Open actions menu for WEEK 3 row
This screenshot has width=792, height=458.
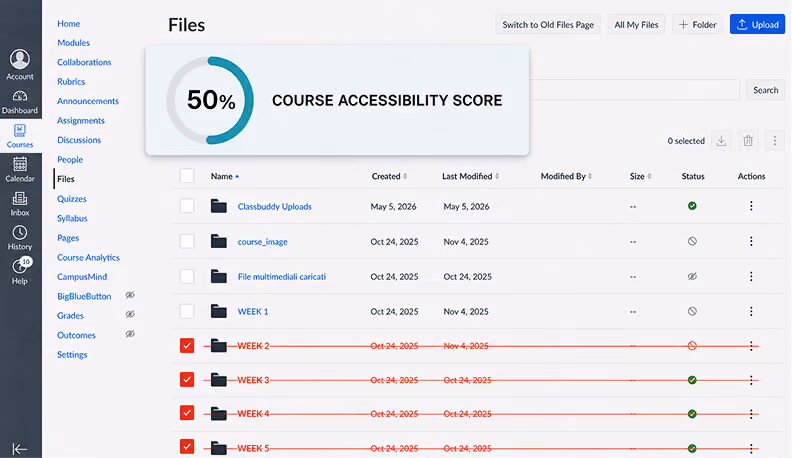click(751, 380)
